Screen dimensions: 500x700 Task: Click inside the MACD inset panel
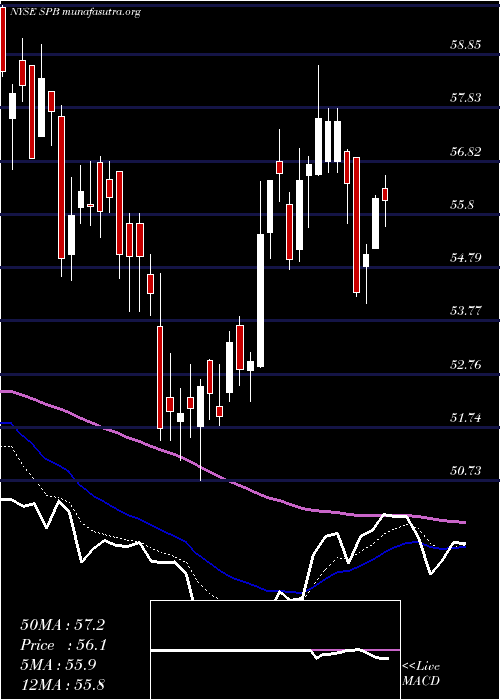[x=275, y=650]
